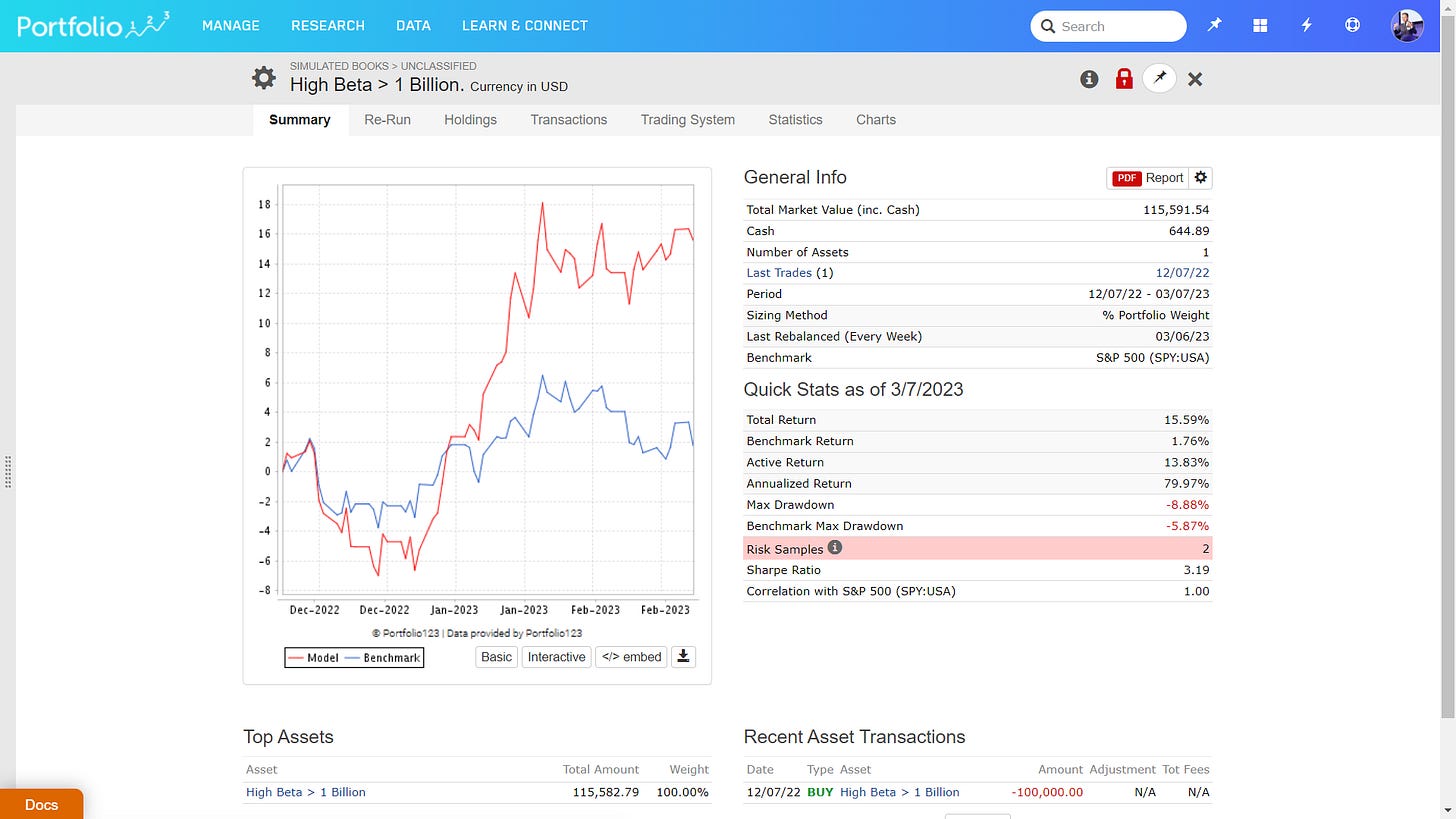Click the Total Amount value 115,582.79
The image size is (1456, 819).
[x=606, y=792]
